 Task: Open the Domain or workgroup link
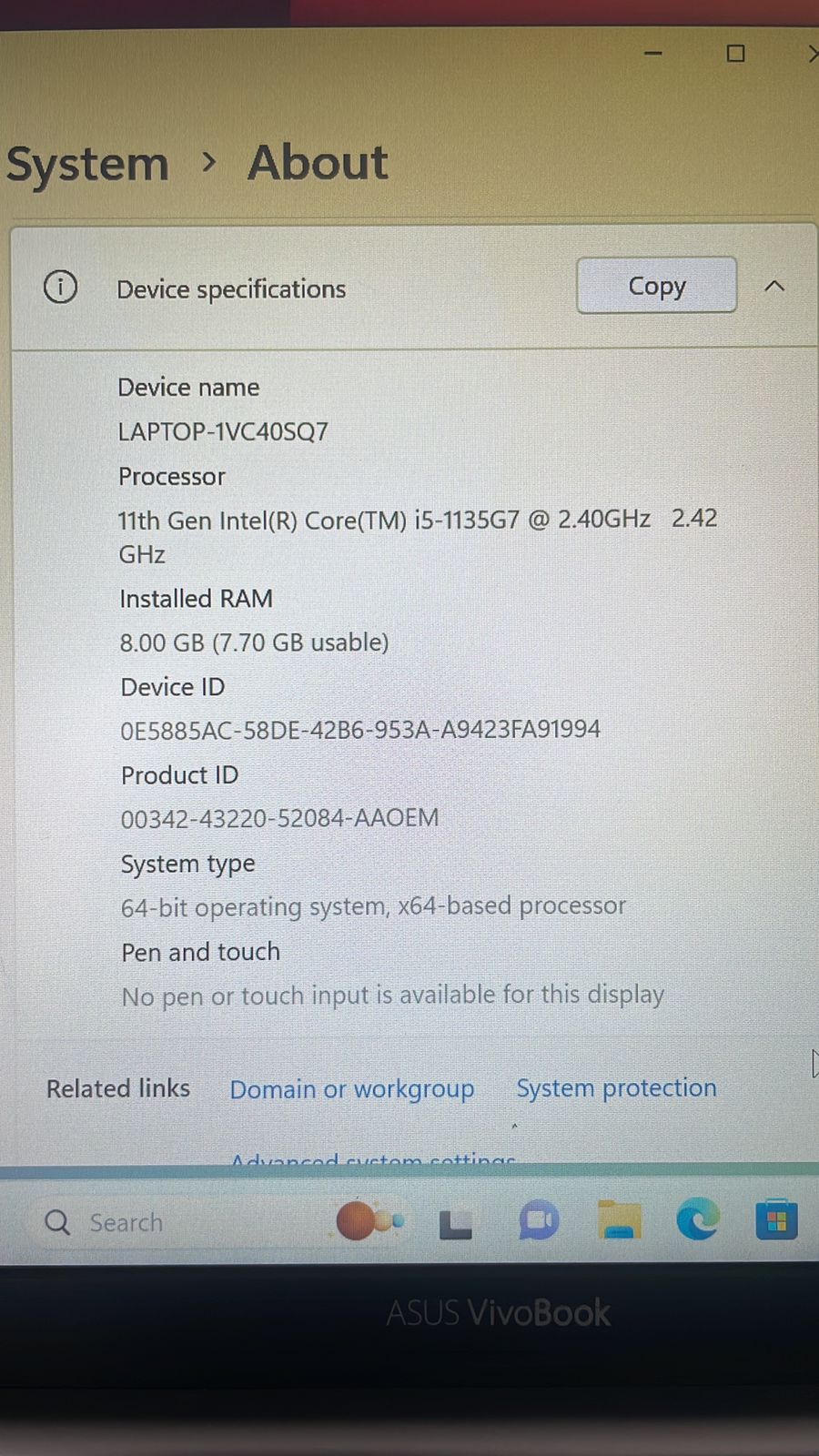[x=351, y=1088]
